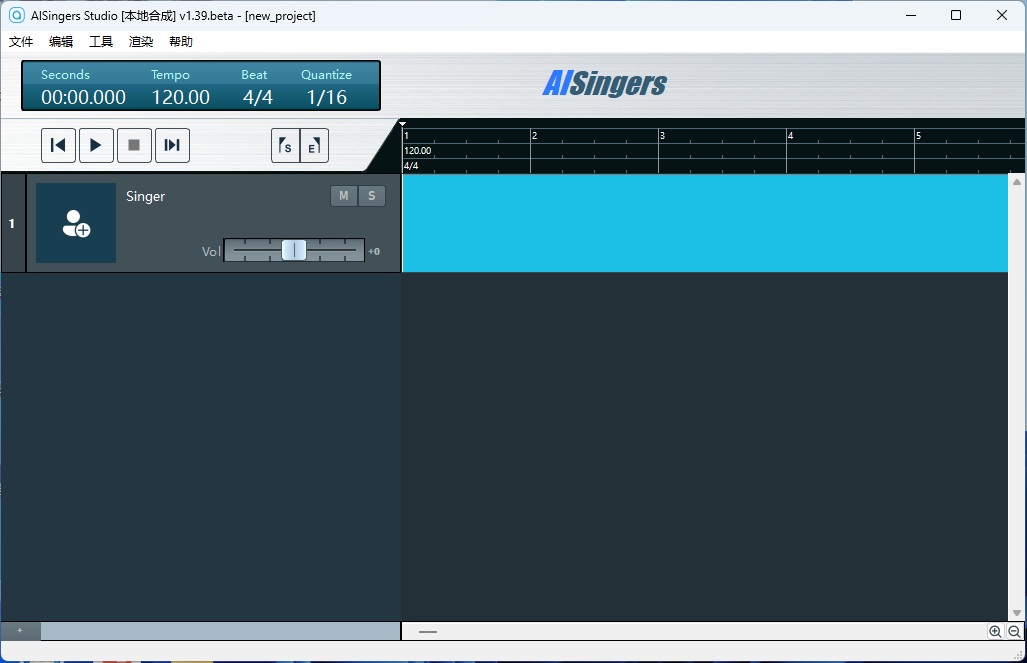Screen dimensions: 1027x663
Task: Open the 渲染 menu
Action: pyautogui.click(x=141, y=42)
